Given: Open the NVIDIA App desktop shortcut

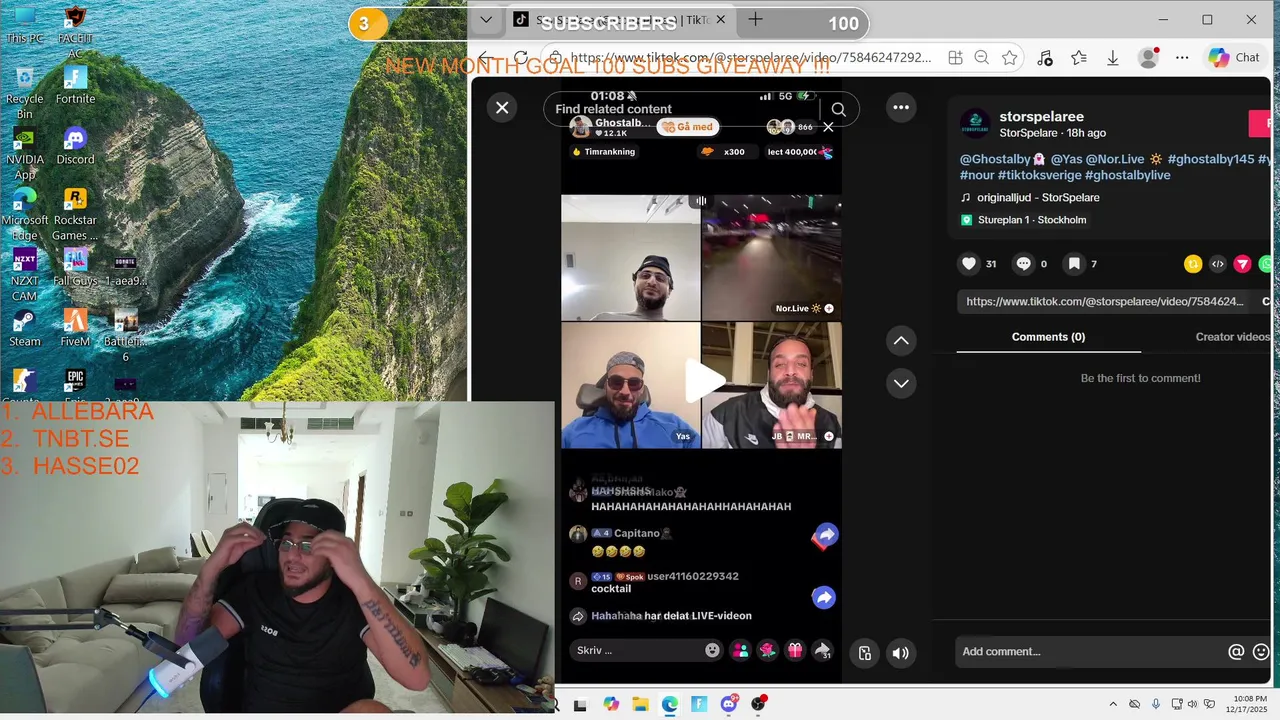Looking at the screenshot, I should [24, 153].
